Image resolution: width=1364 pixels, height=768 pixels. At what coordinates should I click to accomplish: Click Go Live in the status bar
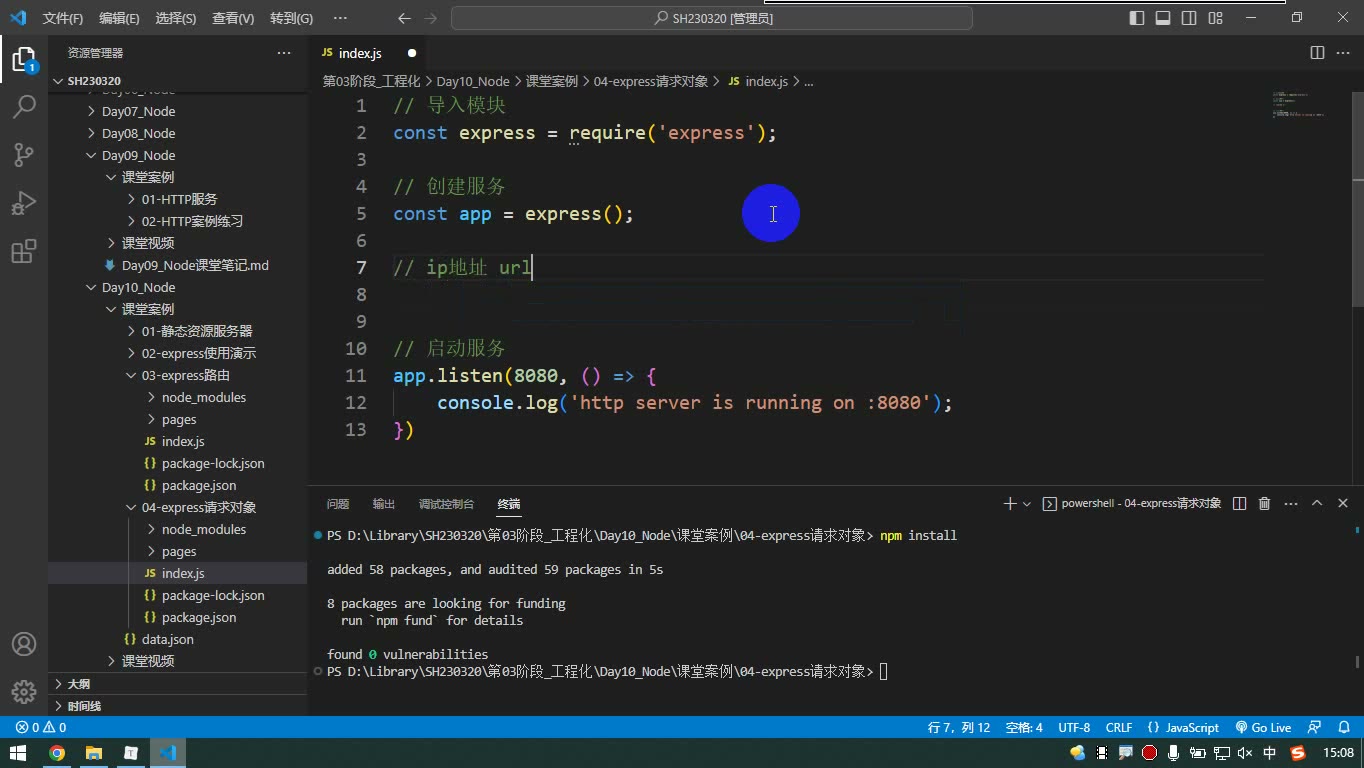click(x=1263, y=727)
